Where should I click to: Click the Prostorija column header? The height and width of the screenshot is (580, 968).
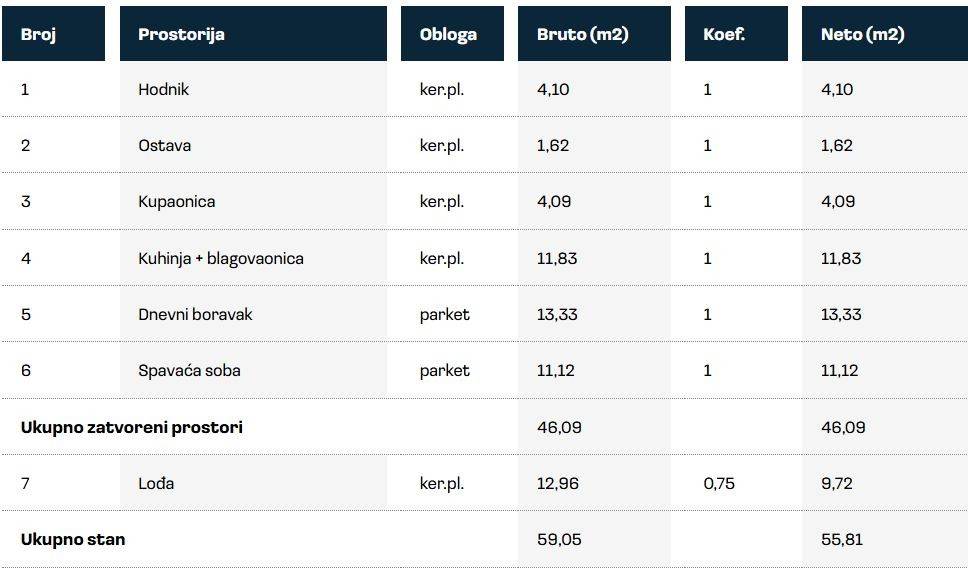pos(181,34)
